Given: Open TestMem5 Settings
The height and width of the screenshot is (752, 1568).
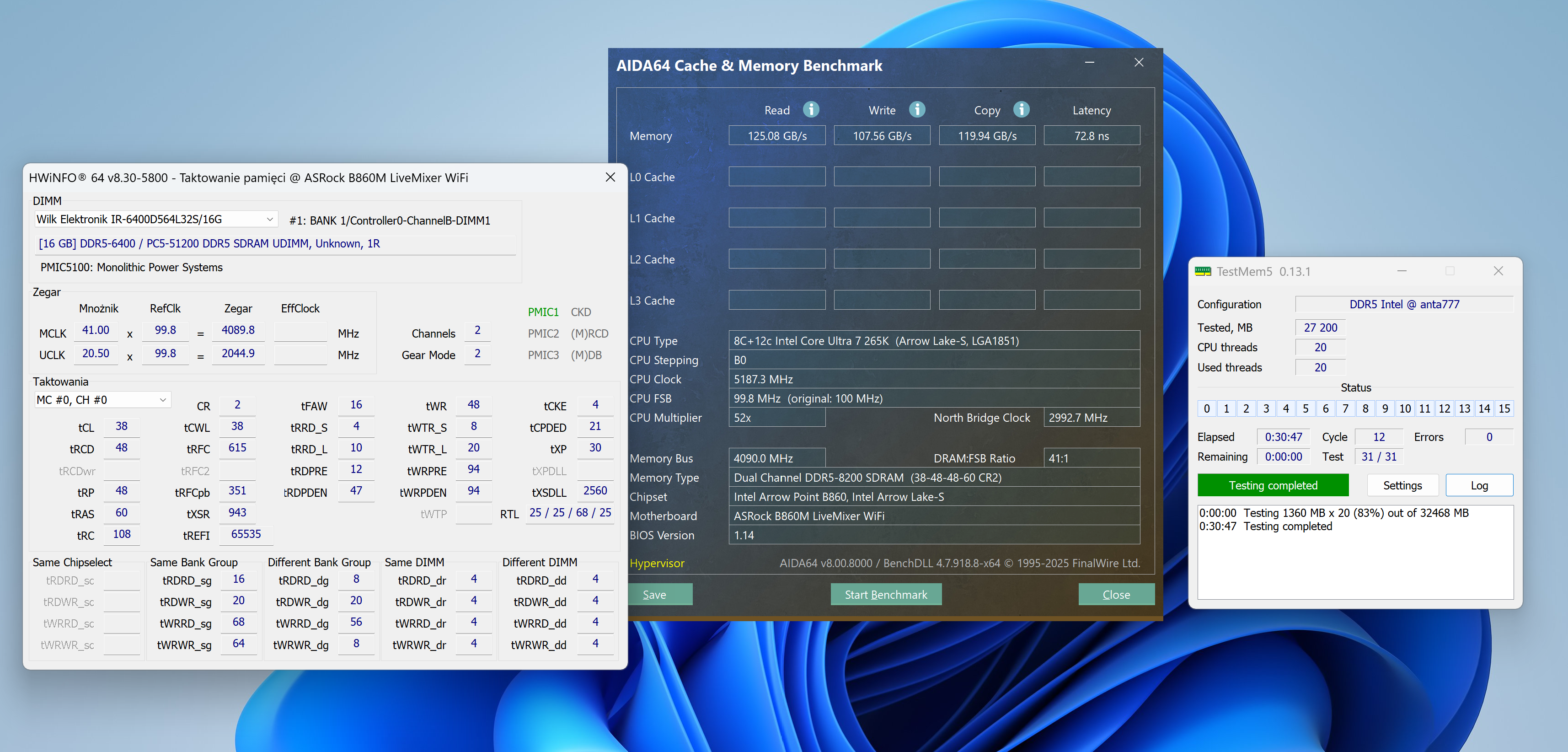Looking at the screenshot, I should click(x=1402, y=485).
